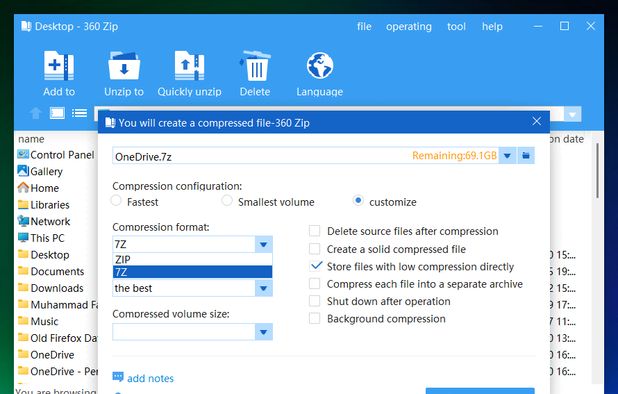Open the help menu
Image resolution: width=618 pixels, height=394 pixels.
[x=492, y=26]
